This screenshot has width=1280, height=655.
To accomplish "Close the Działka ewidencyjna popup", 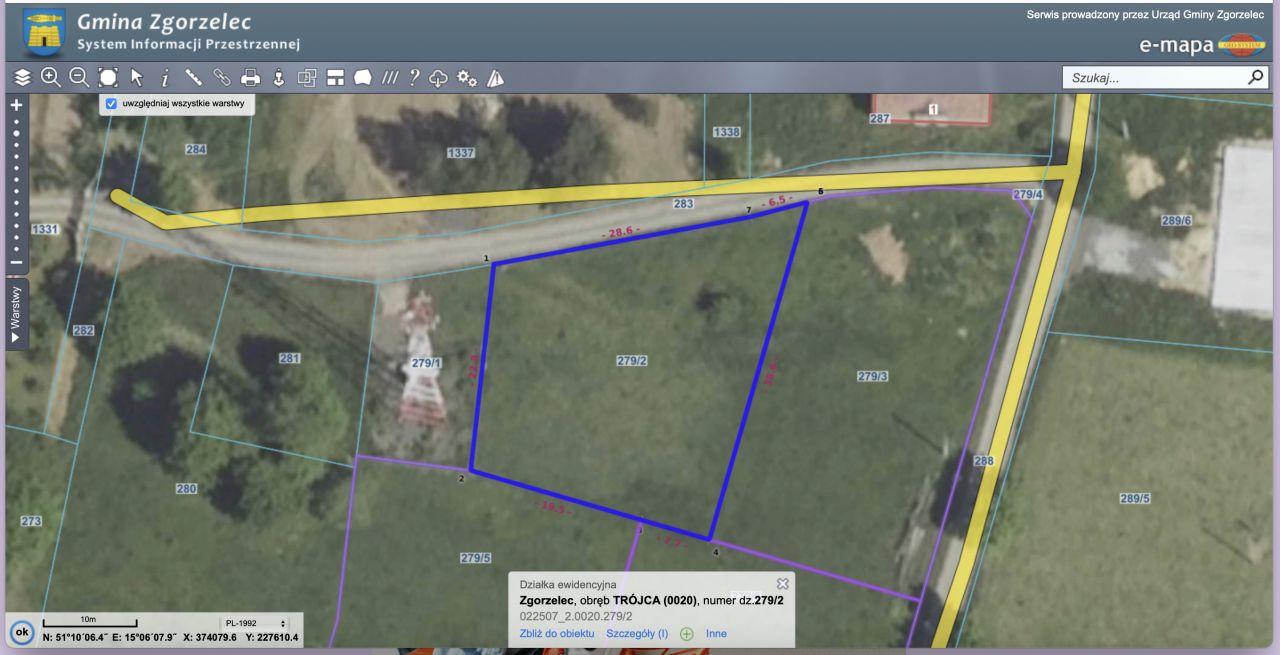I will [x=783, y=583].
